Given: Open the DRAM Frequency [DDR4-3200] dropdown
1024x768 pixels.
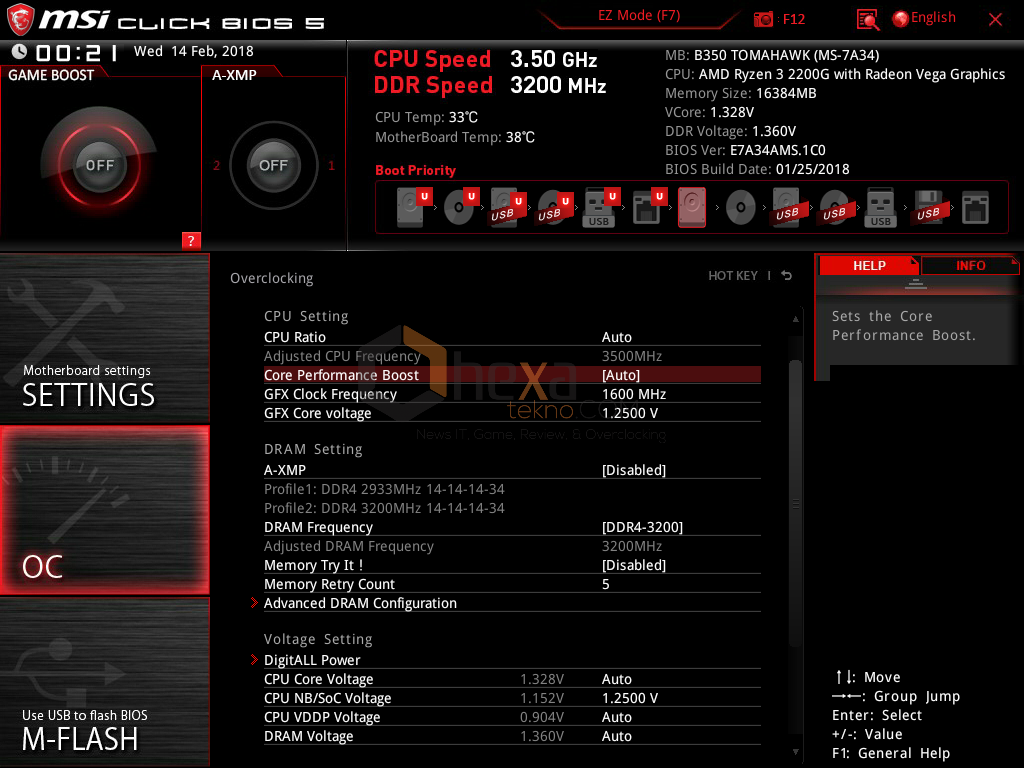Looking at the screenshot, I should coord(512,527).
